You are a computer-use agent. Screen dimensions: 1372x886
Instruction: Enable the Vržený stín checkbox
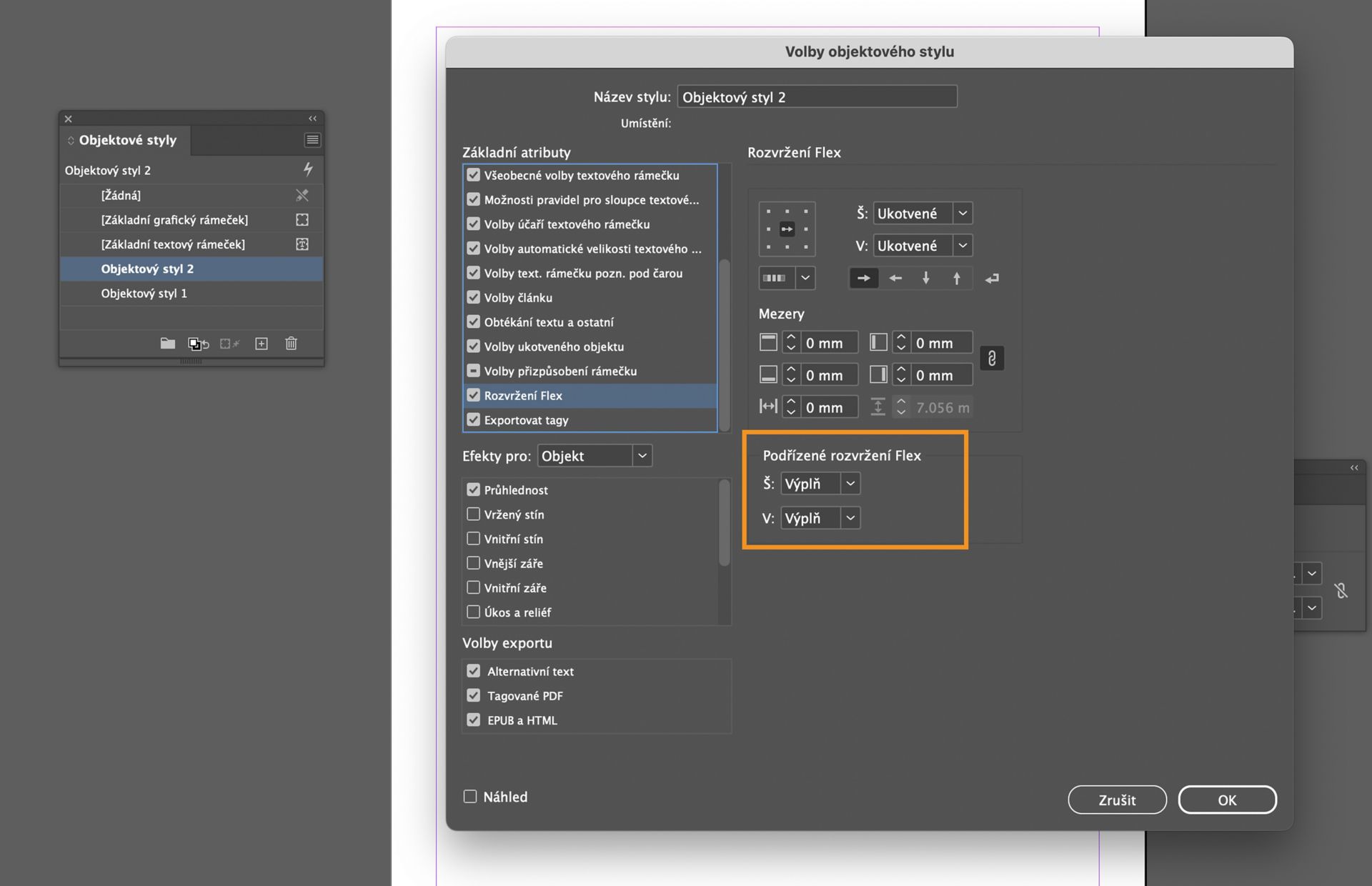[473, 514]
